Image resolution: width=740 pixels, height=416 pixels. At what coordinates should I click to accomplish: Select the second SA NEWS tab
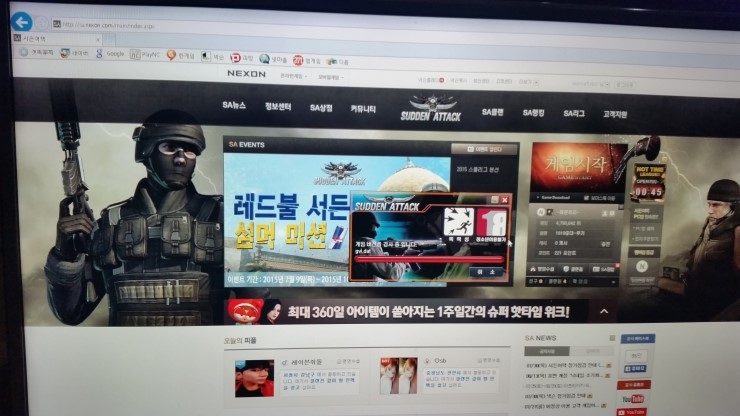(592, 351)
